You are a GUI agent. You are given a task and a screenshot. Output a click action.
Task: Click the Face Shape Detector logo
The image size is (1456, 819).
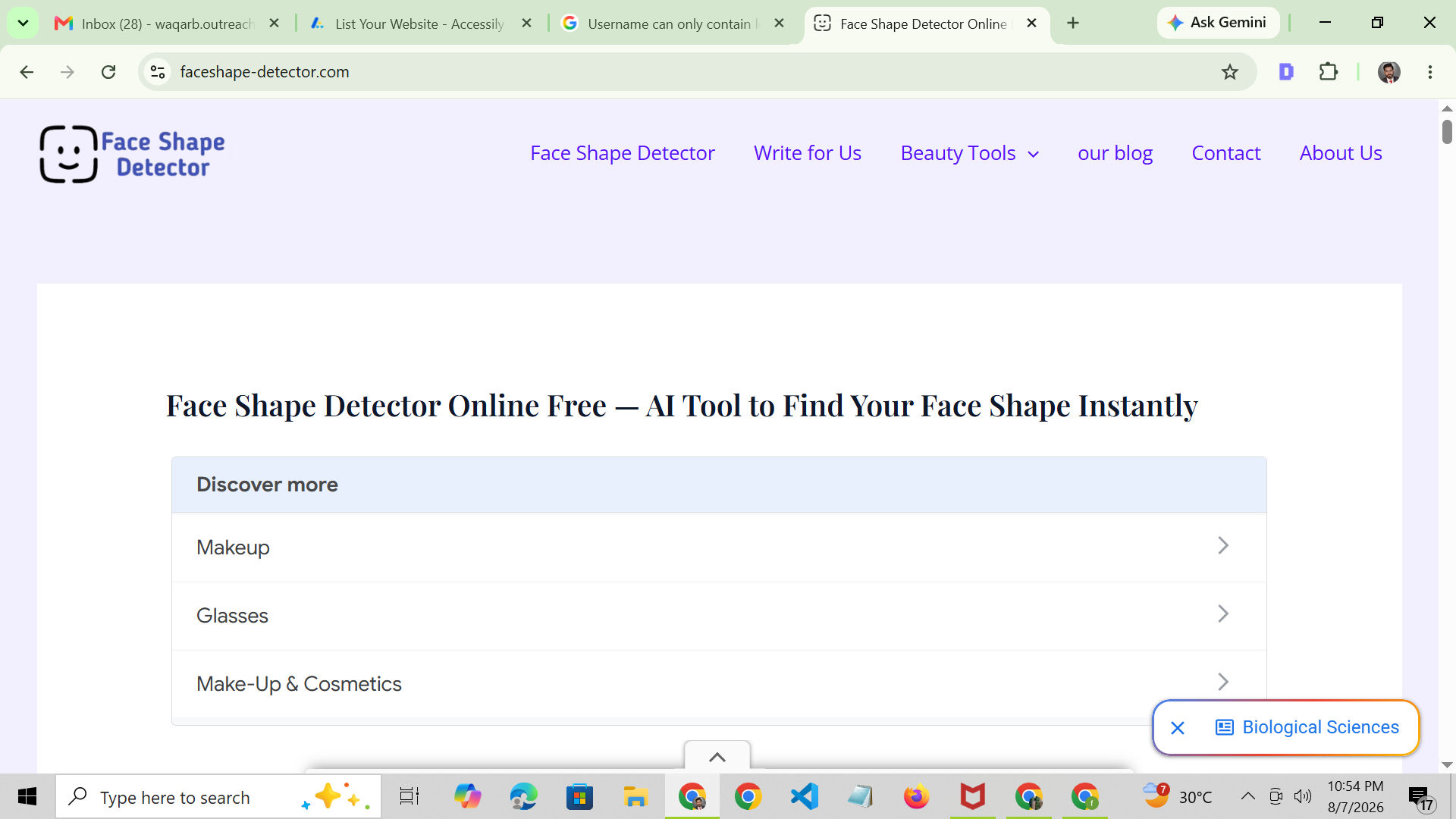[133, 154]
